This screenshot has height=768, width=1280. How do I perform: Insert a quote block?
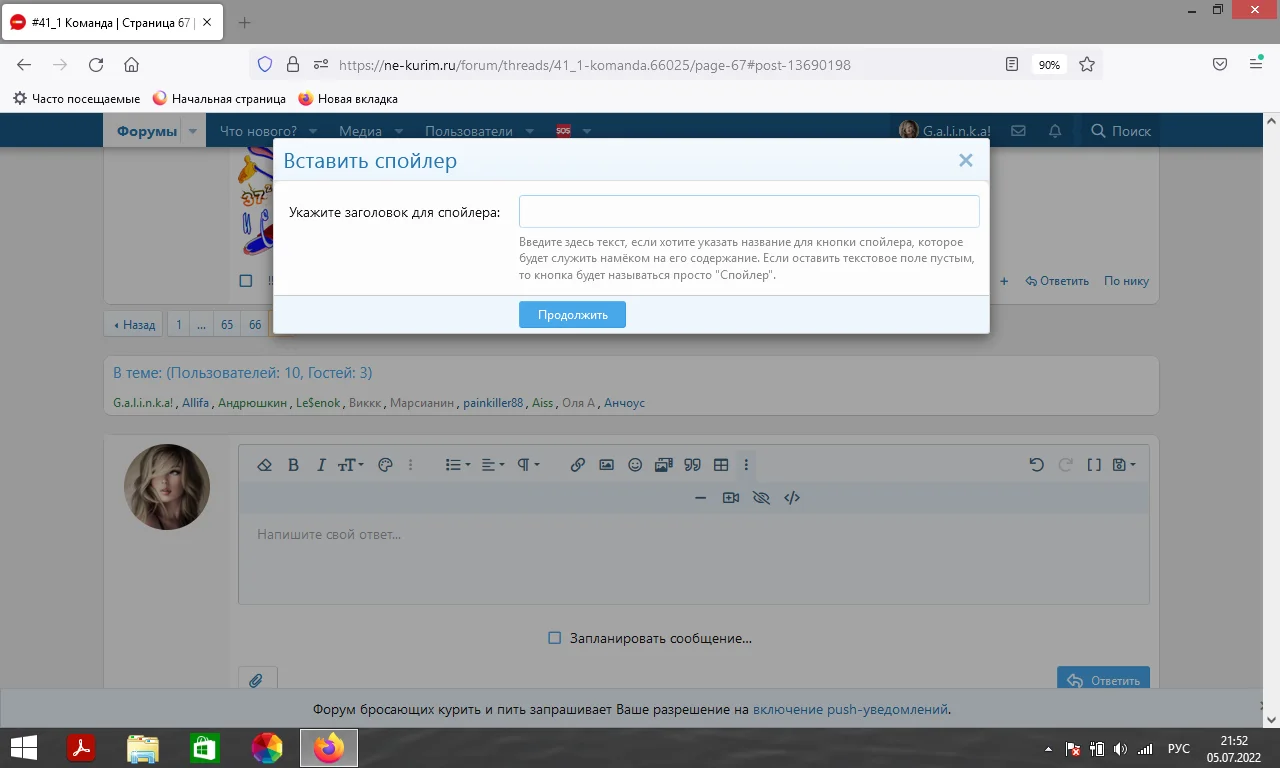692,465
